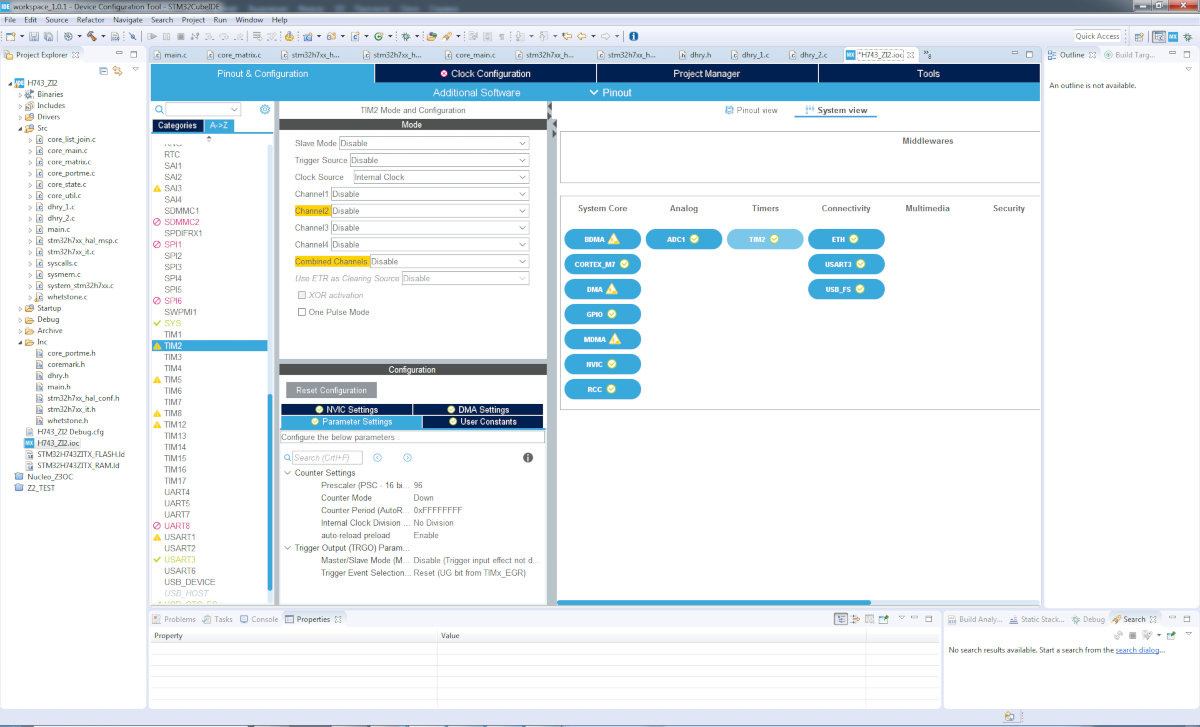
Task: Click the USART3 button in System view
Action: pyautogui.click(x=846, y=265)
